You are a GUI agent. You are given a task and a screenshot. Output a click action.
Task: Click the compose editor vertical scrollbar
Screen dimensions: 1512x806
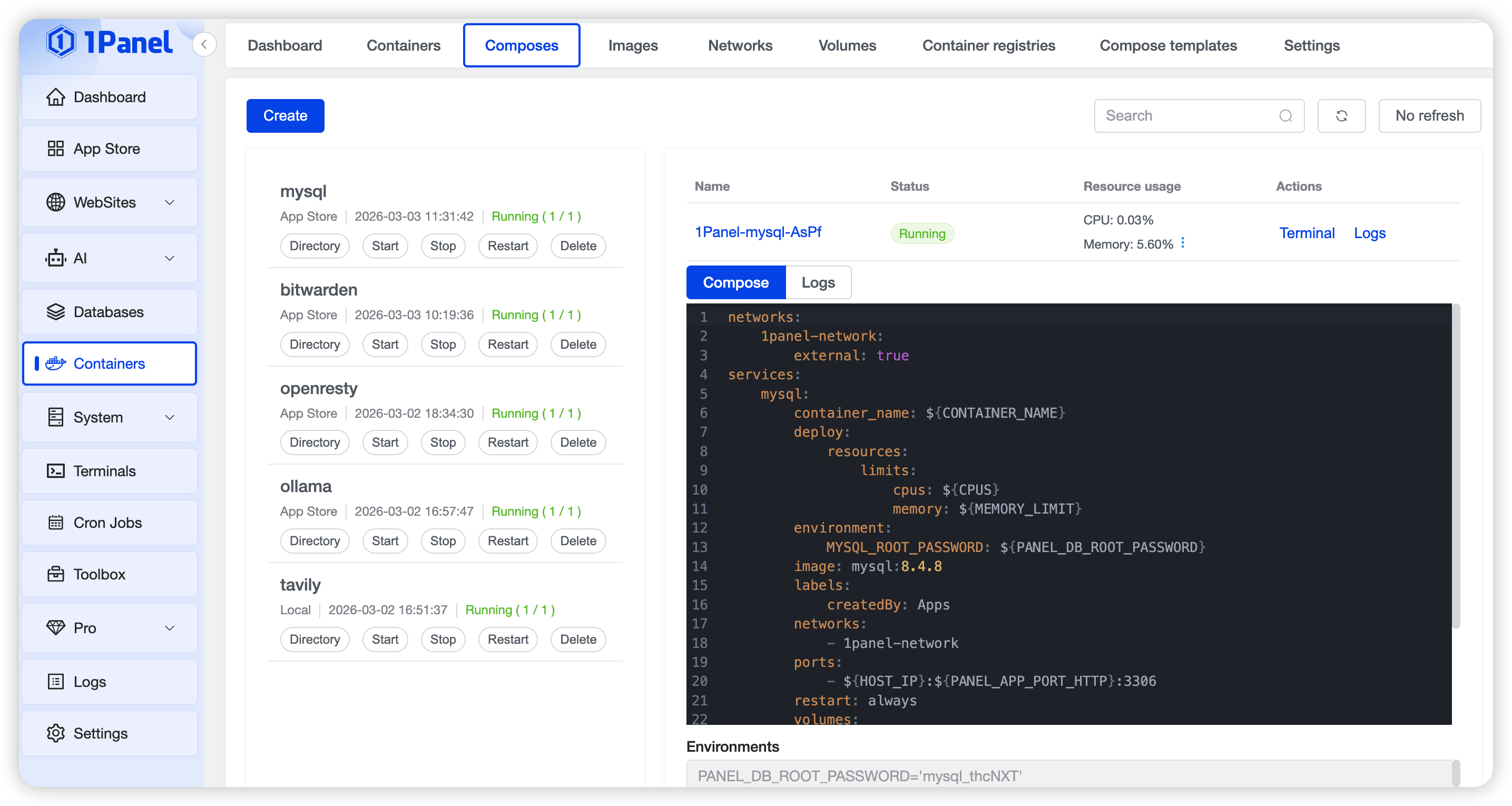point(1456,467)
